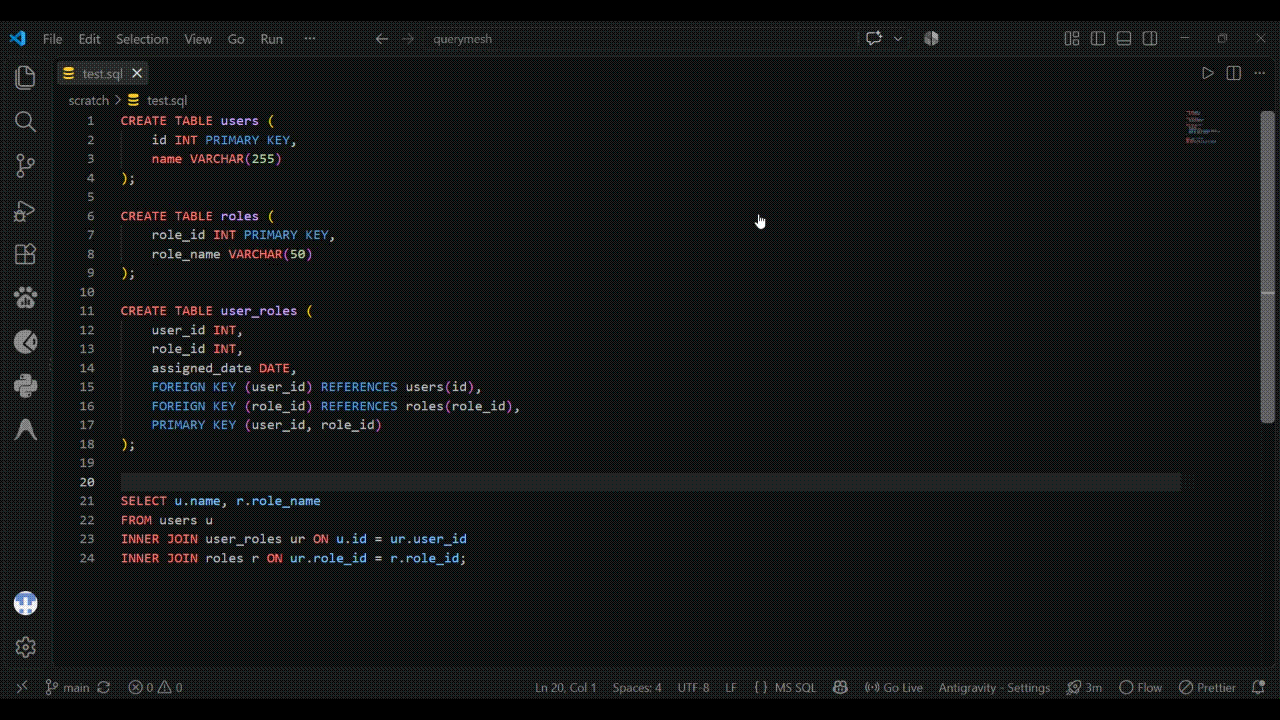Open the paw print extension view
Image resolution: width=1280 pixels, height=720 pixels.
tap(26, 298)
